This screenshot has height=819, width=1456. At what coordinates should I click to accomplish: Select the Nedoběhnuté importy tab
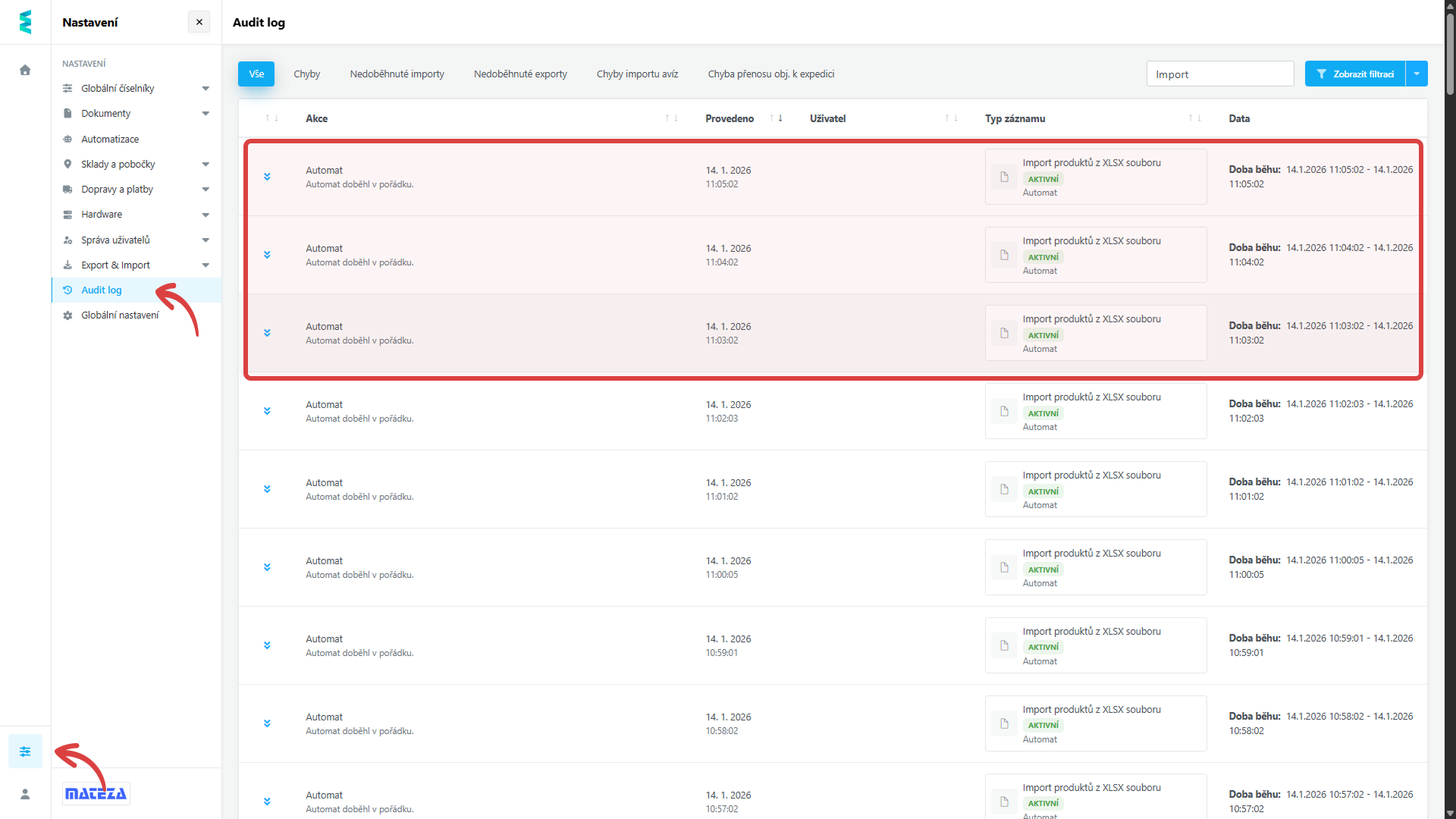(397, 74)
